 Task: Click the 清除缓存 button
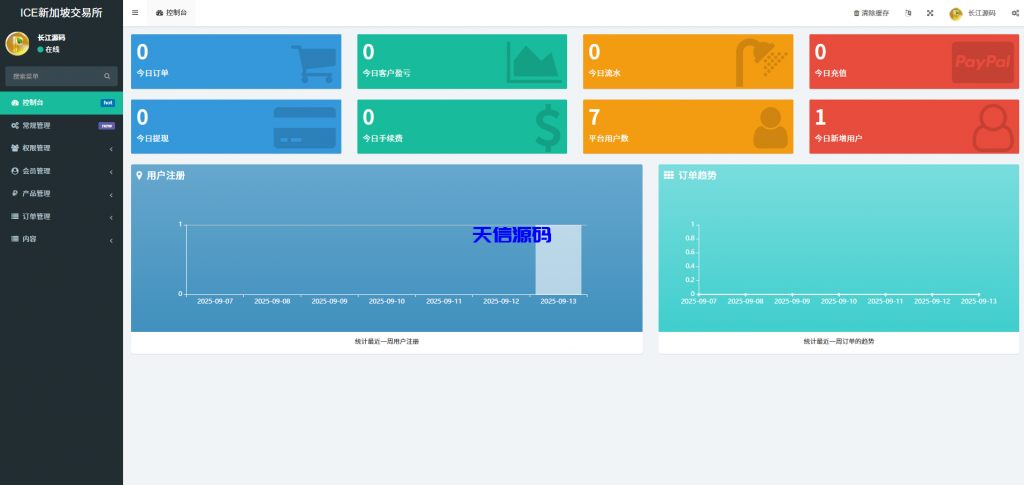click(x=871, y=13)
